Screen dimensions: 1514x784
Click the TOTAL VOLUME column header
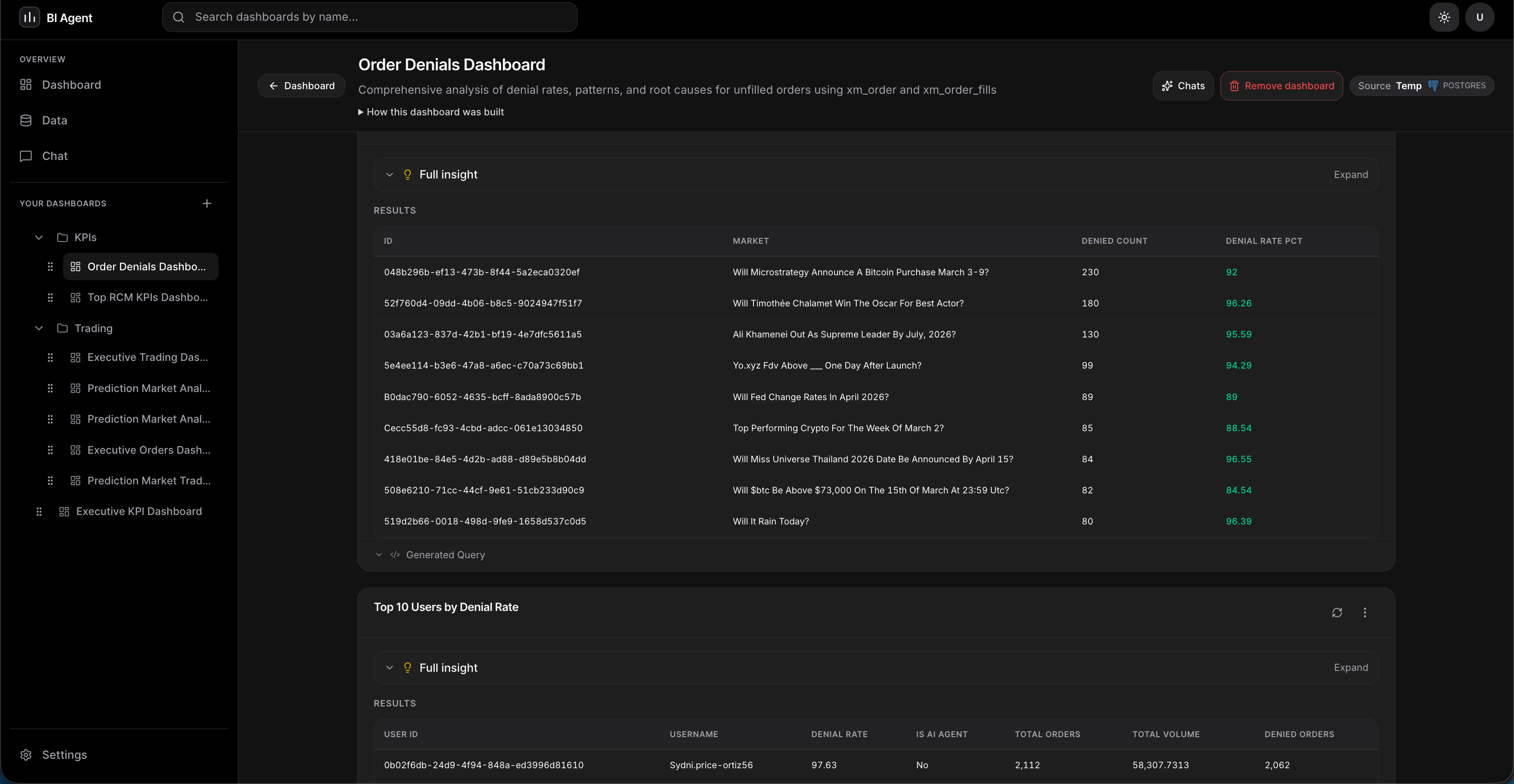click(x=1166, y=734)
